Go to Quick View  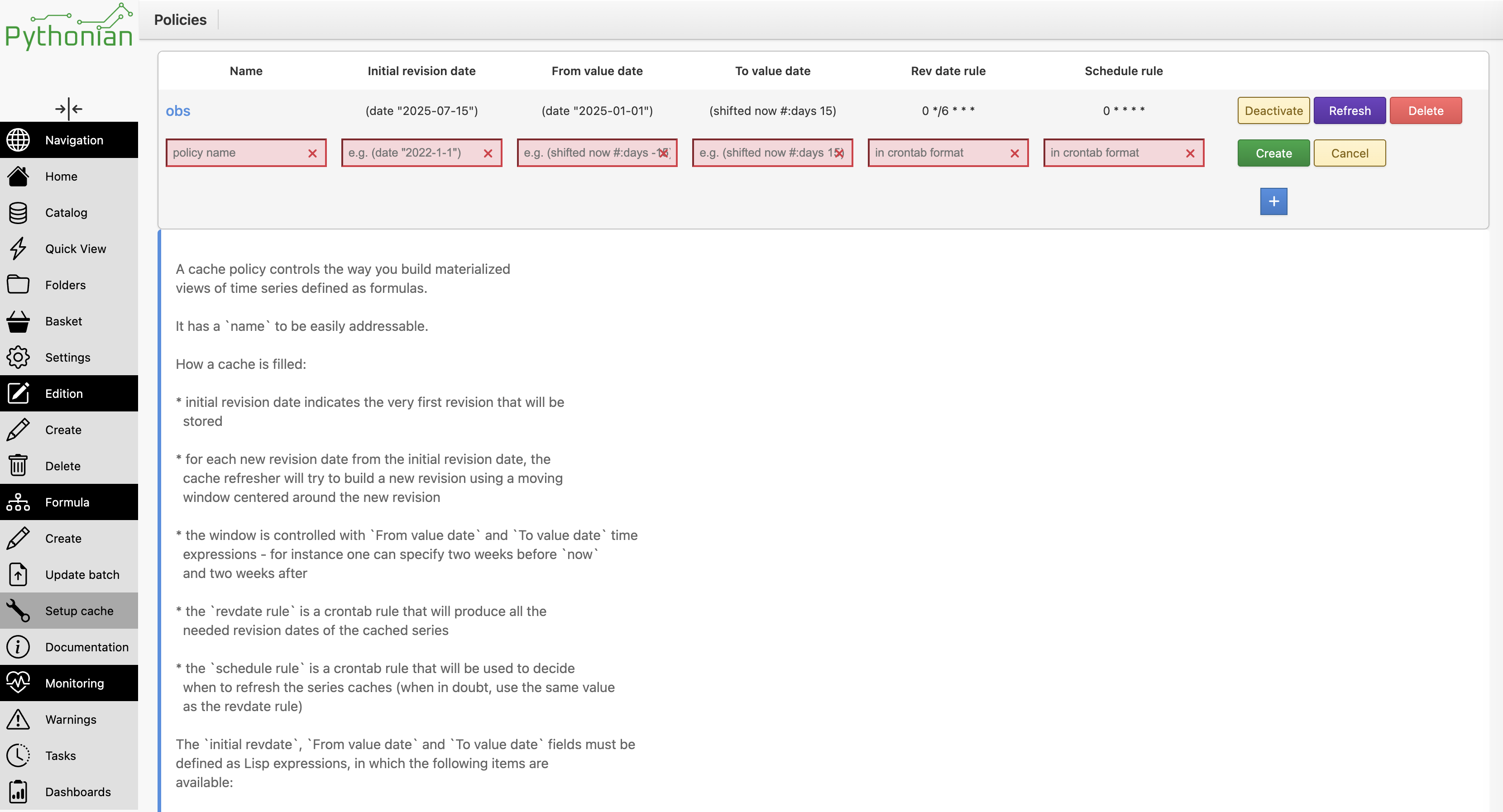point(69,248)
